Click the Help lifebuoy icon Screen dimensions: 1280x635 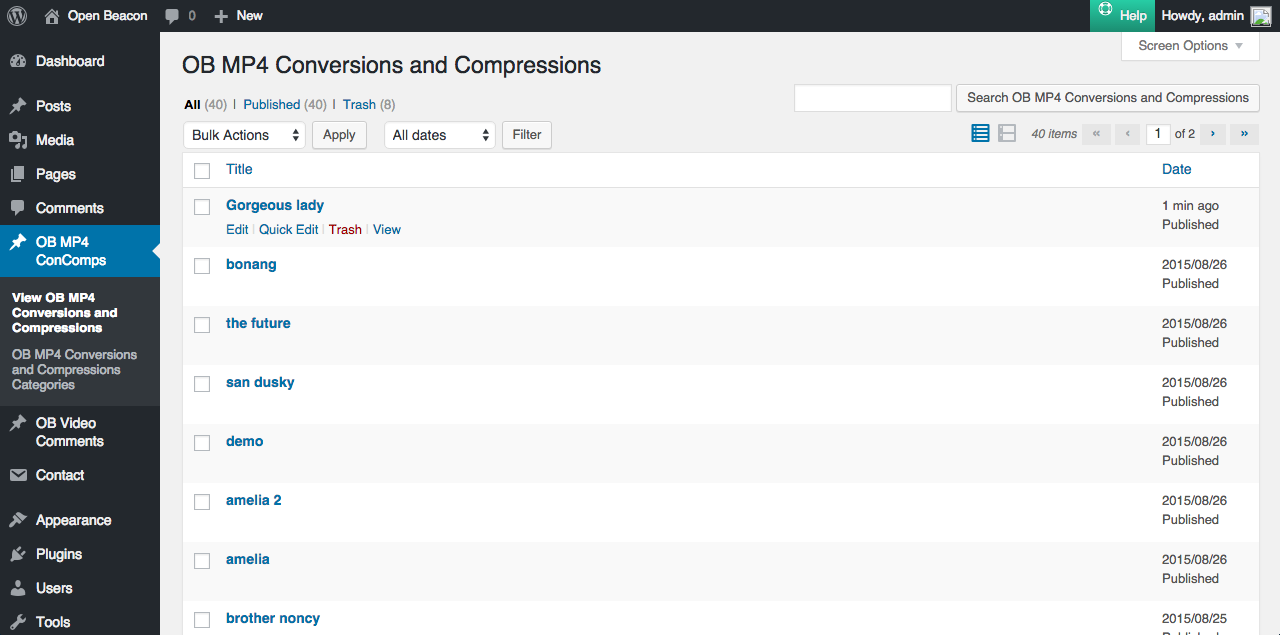coord(1105,11)
